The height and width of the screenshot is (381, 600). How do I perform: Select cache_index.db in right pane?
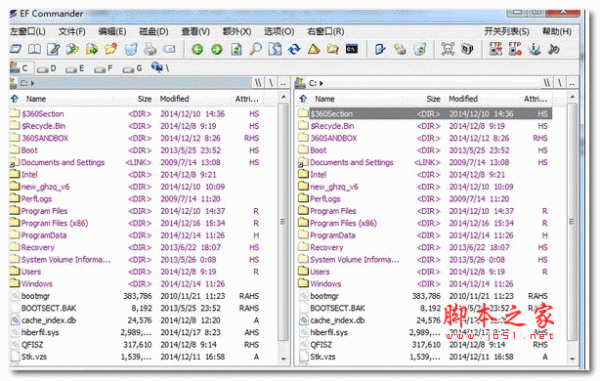[x=337, y=320]
